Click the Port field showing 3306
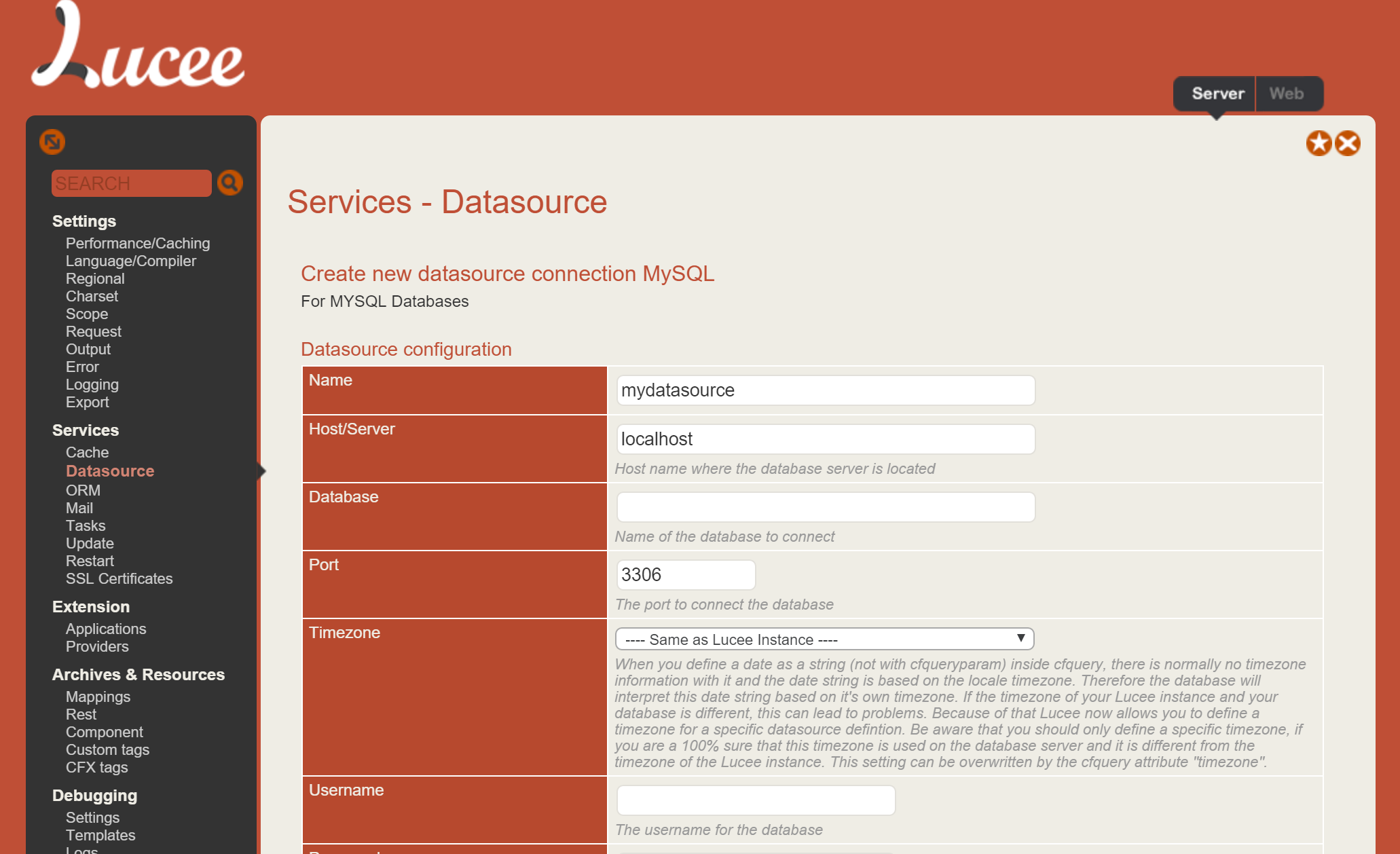The image size is (1400, 854). [686, 575]
